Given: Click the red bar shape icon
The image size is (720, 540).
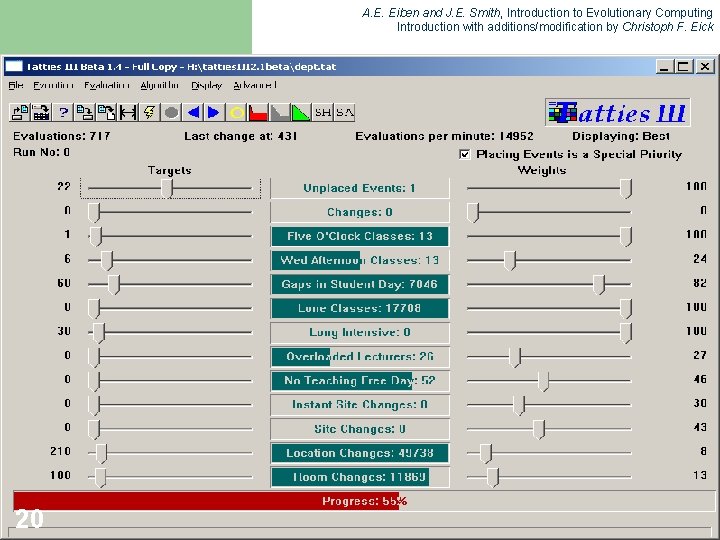Looking at the screenshot, I should (x=258, y=112).
